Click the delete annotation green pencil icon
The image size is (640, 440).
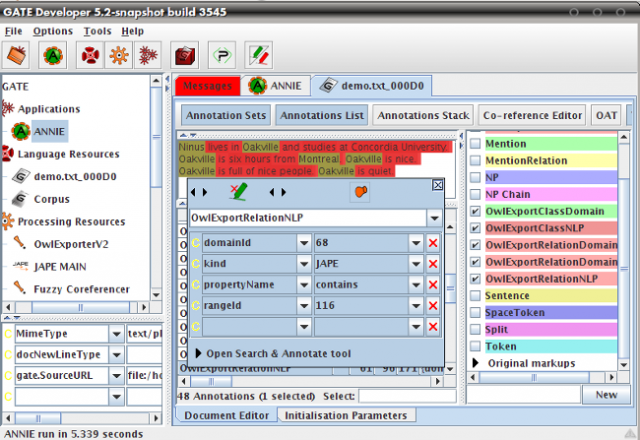coord(239,192)
